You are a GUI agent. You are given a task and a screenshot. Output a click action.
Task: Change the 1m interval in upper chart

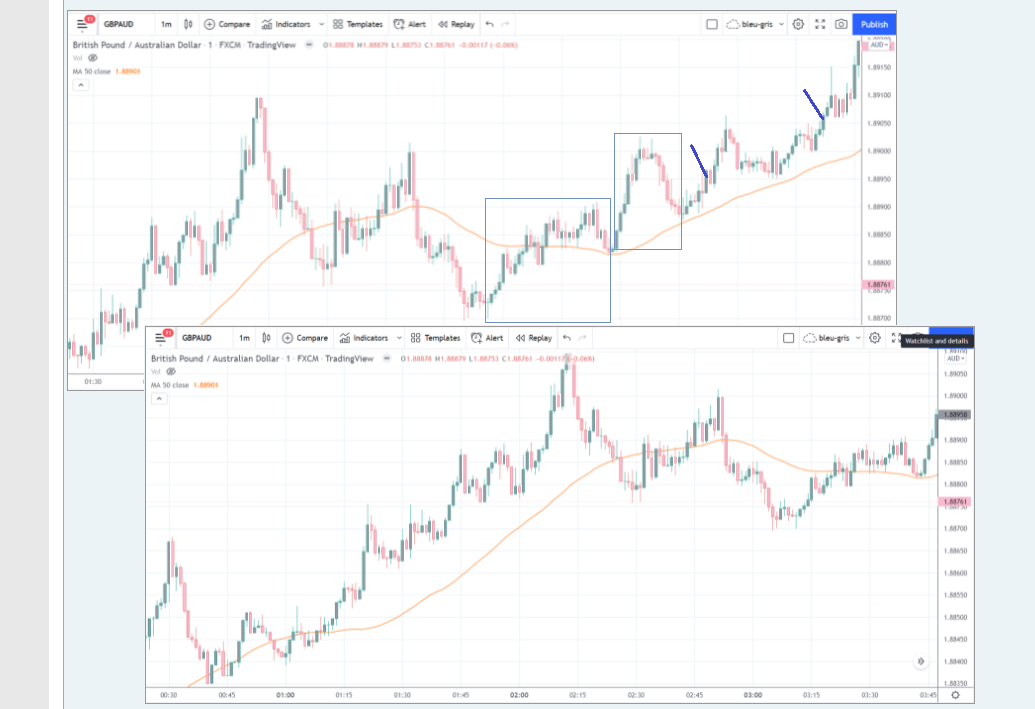pyautogui.click(x=166, y=24)
